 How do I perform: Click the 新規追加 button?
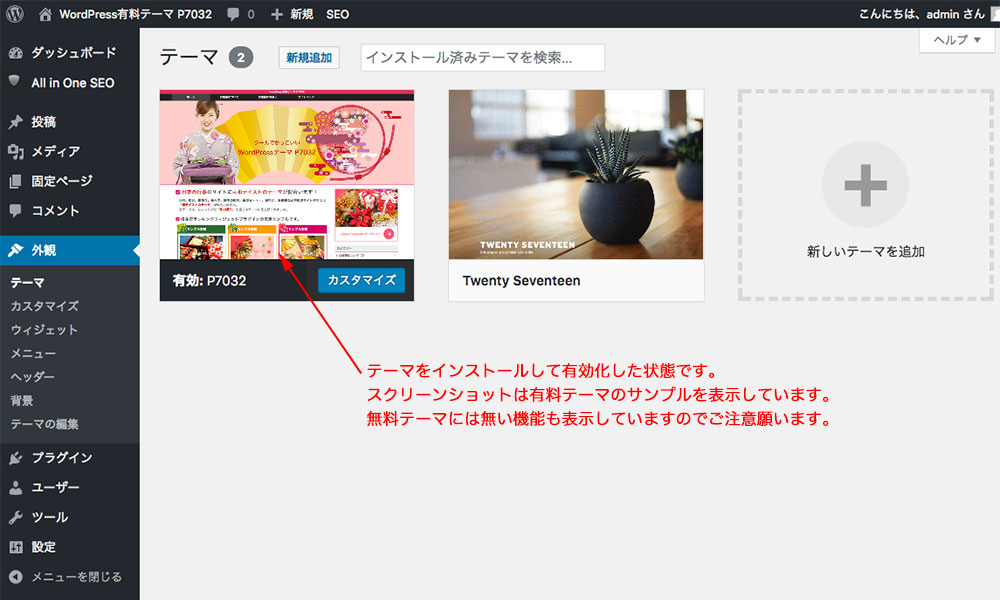tap(309, 57)
